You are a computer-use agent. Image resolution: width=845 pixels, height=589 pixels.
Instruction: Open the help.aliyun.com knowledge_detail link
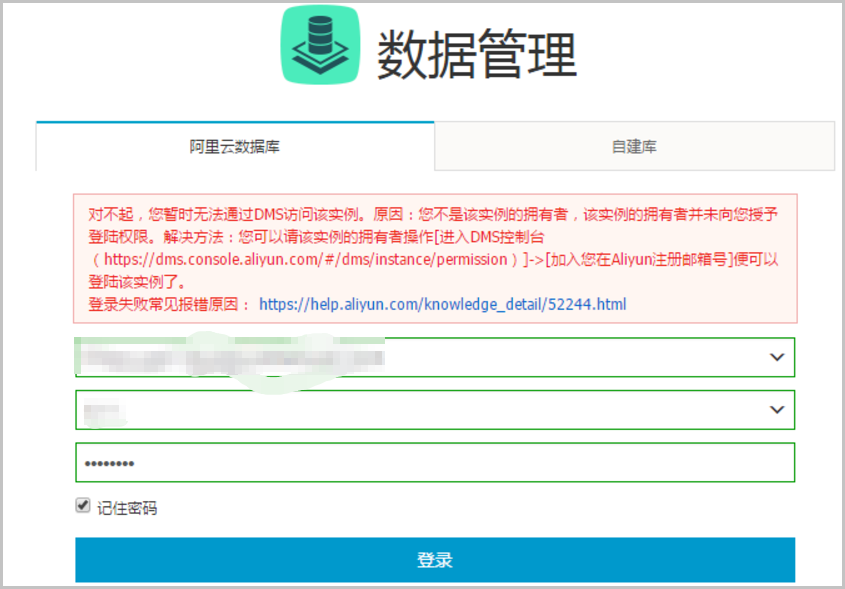(x=442, y=304)
